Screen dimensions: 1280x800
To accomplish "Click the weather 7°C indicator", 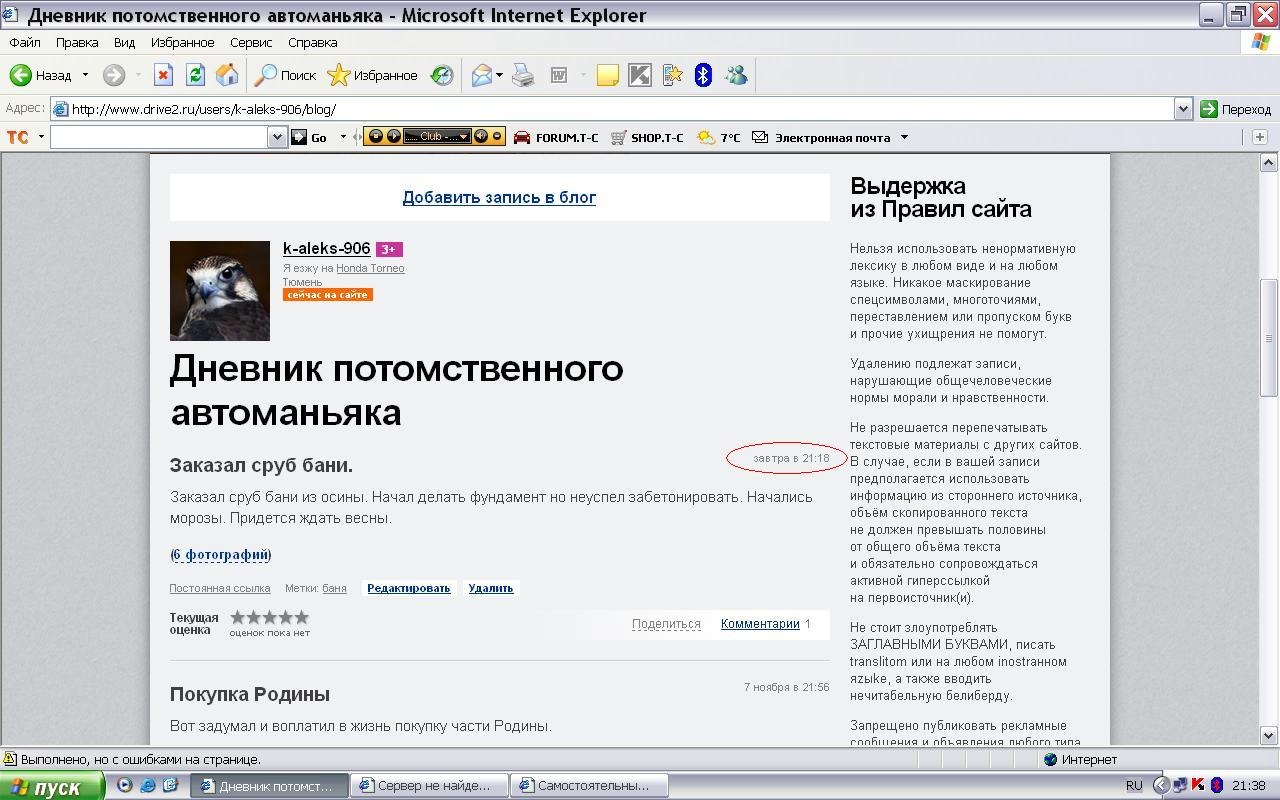I will (719, 137).
